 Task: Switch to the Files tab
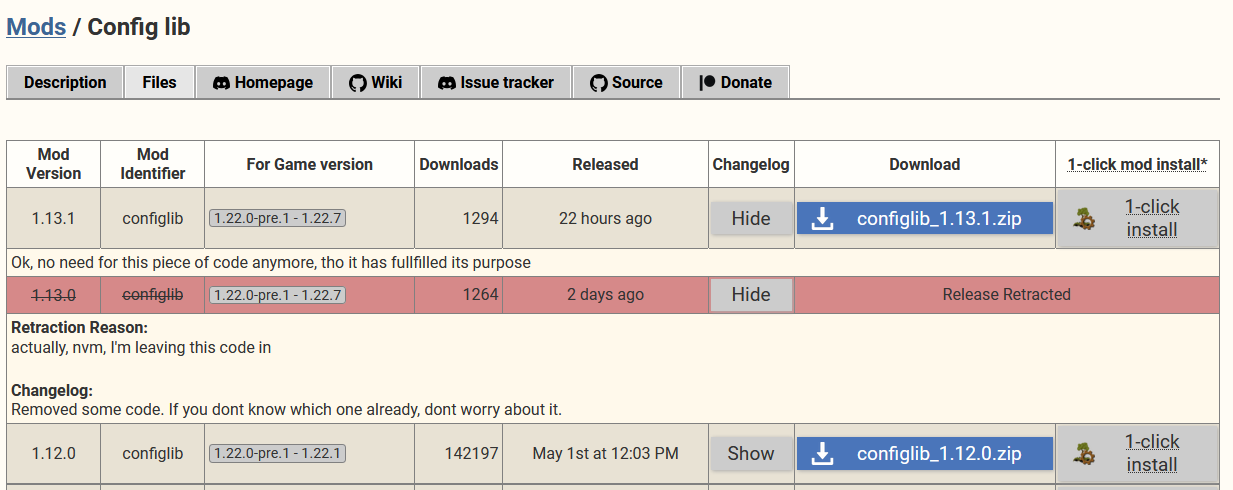[x=159, y=83]
